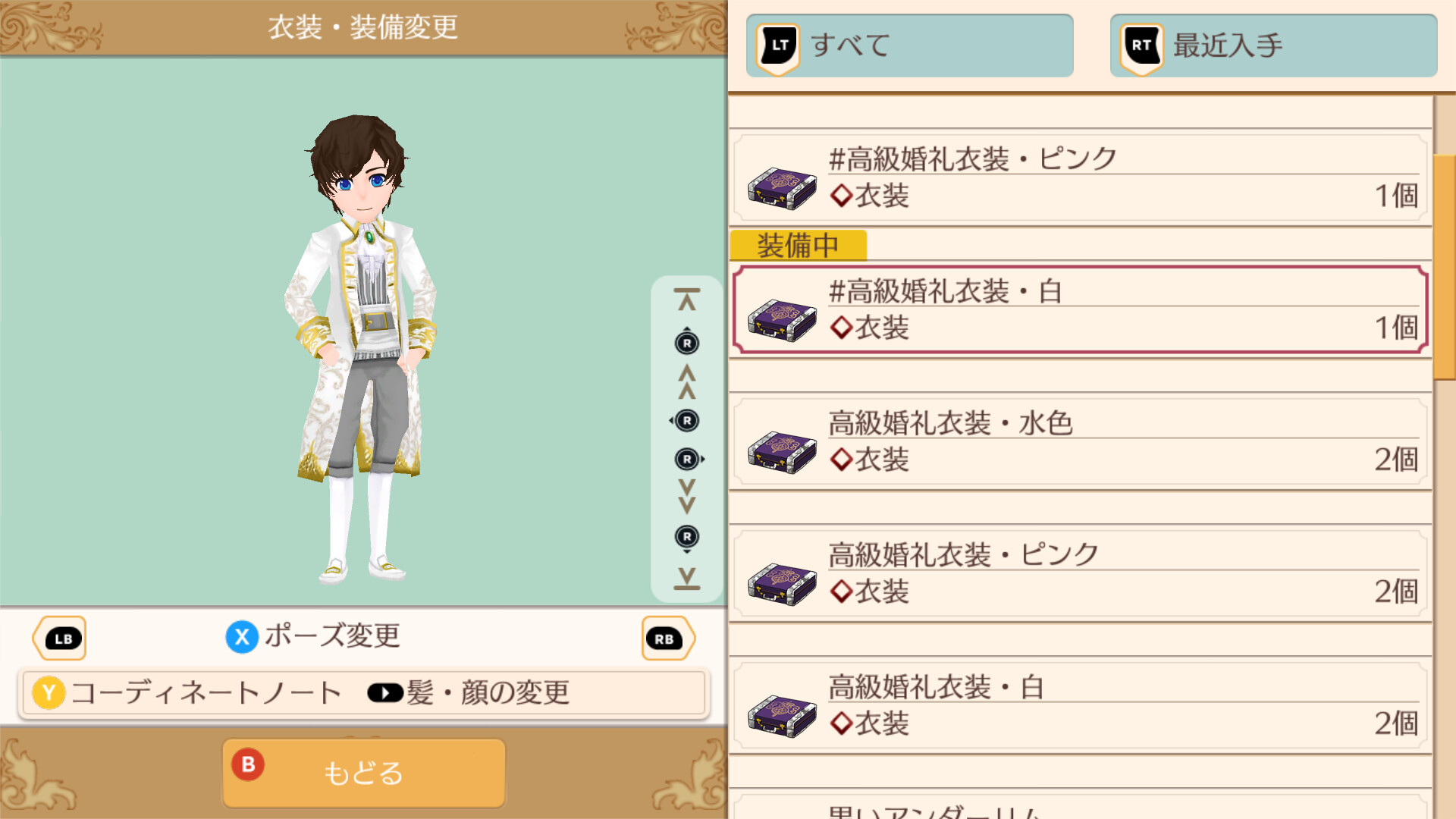Click the jump-to-top arrow icon
The image size is (1456, 819).
click(x=687, y=300)
